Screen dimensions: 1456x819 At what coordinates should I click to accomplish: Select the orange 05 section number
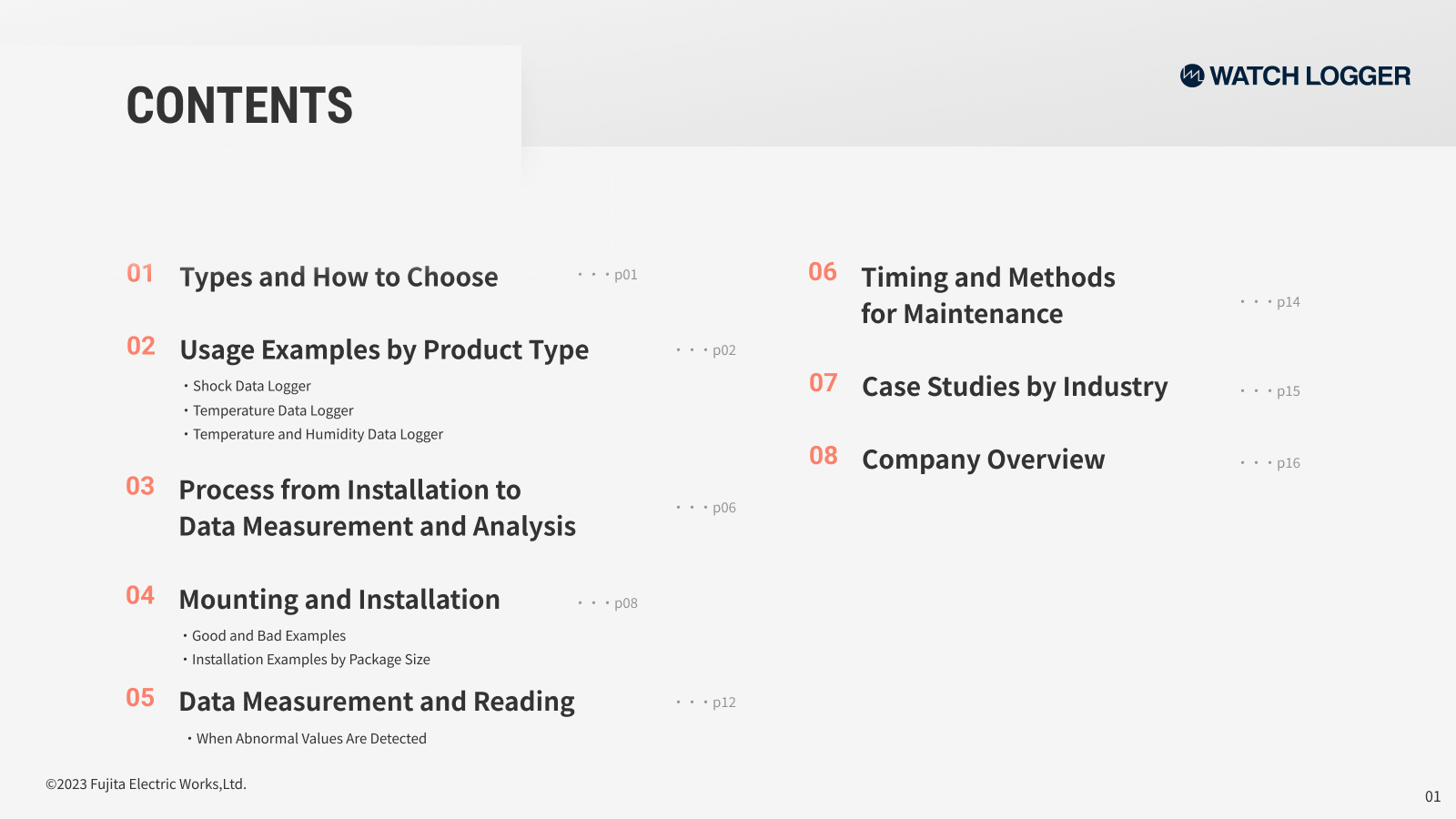pyautogui.click(x=140, y=698)
